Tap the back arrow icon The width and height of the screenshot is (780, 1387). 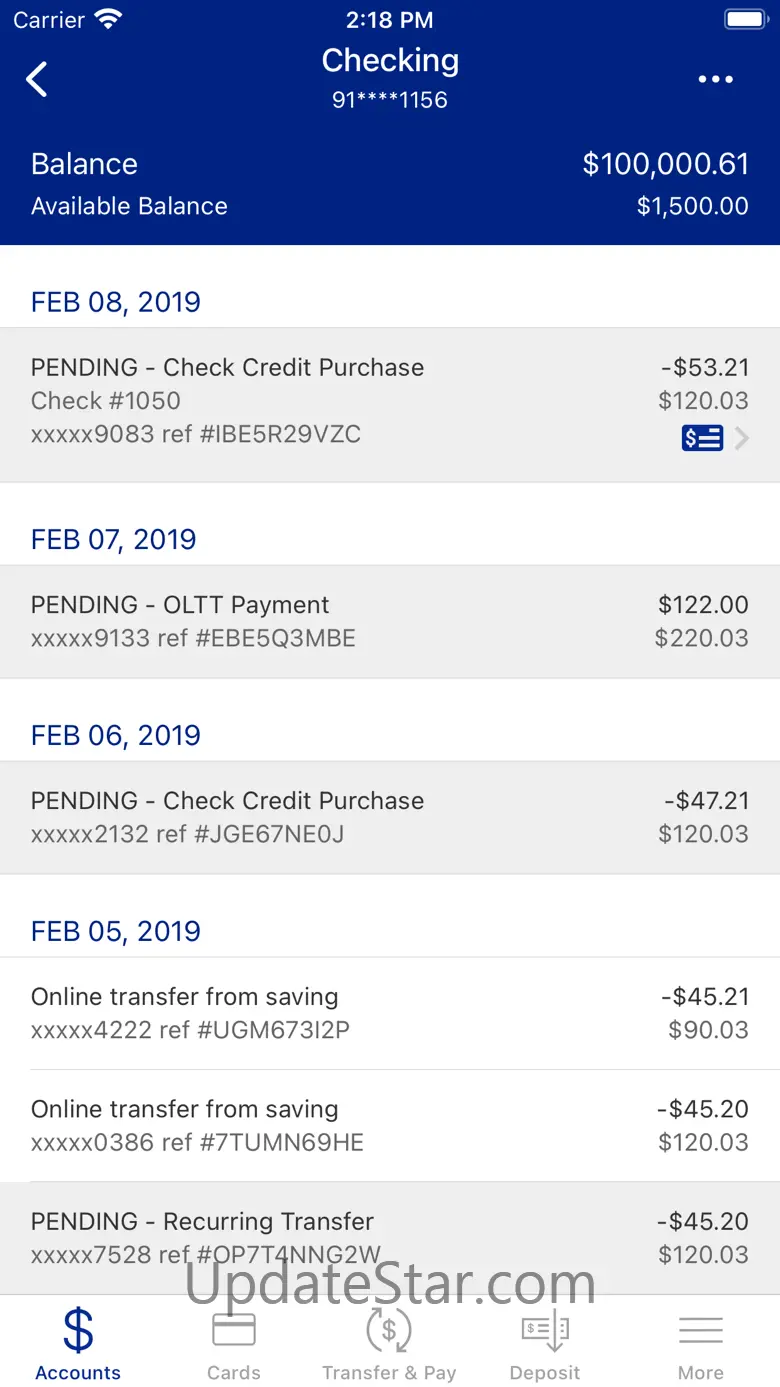(x=37, y=79)
